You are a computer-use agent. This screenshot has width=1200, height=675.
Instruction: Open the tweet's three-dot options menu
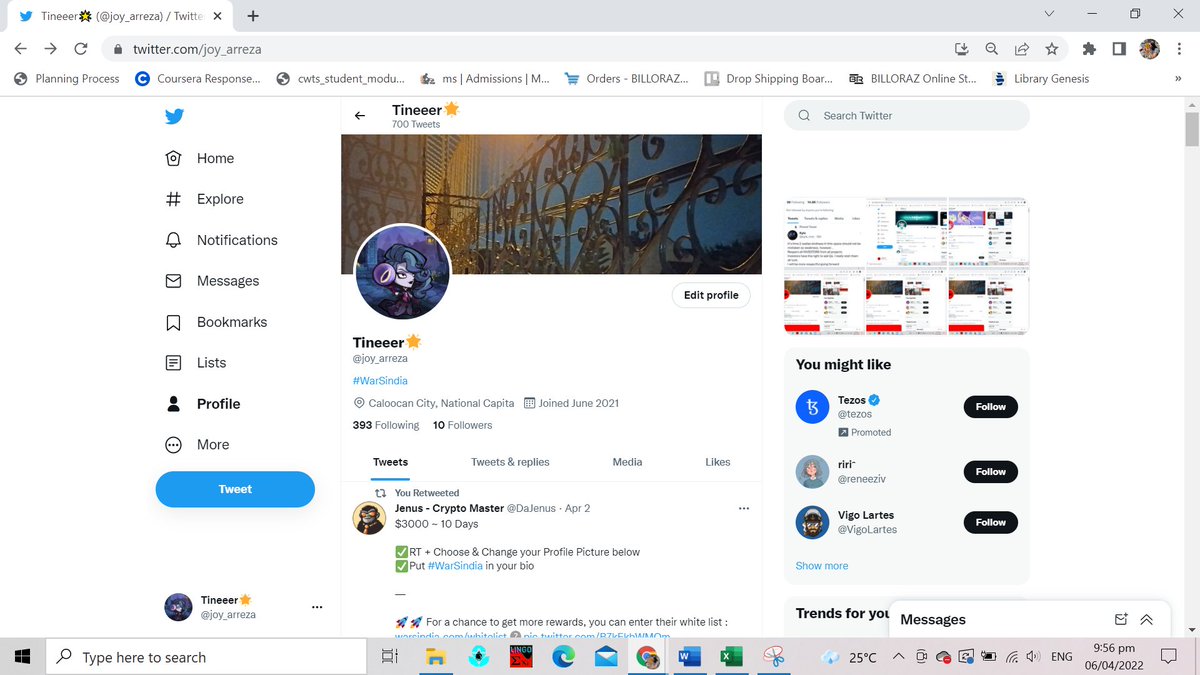(x=743, y=508)
